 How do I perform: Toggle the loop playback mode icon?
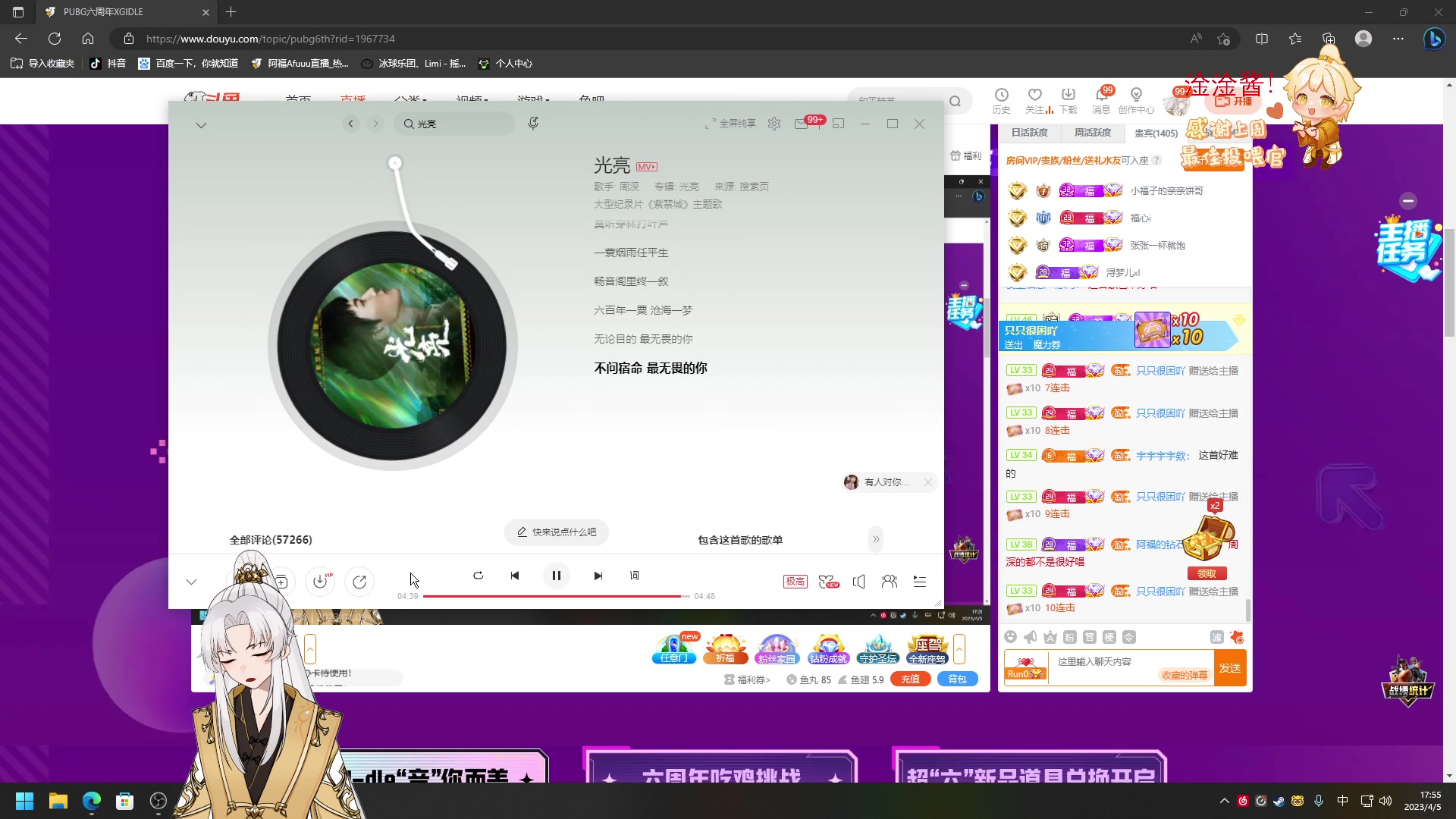[478, 576]
